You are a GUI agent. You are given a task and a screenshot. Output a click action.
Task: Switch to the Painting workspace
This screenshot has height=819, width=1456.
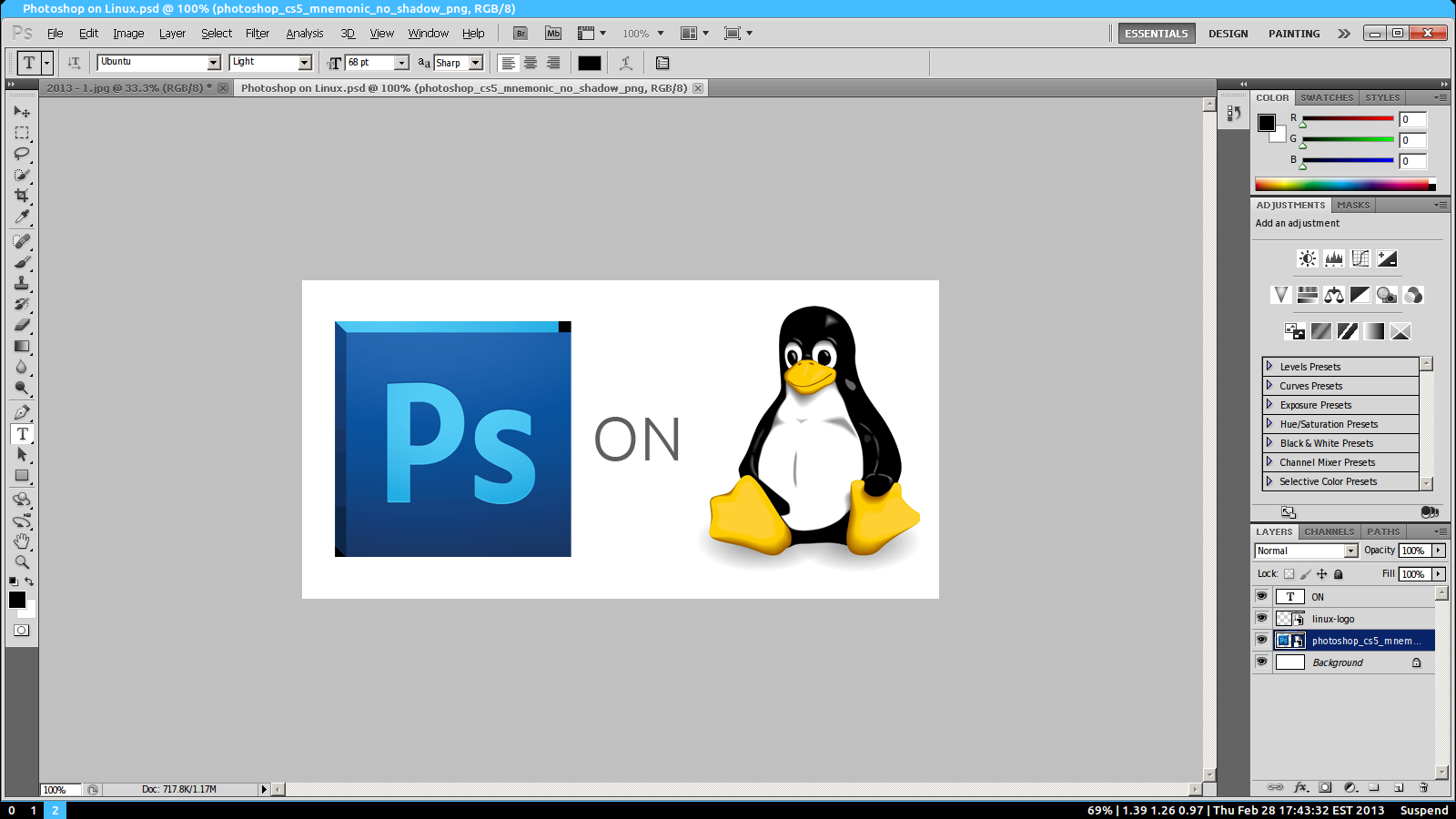point(1294,34)
